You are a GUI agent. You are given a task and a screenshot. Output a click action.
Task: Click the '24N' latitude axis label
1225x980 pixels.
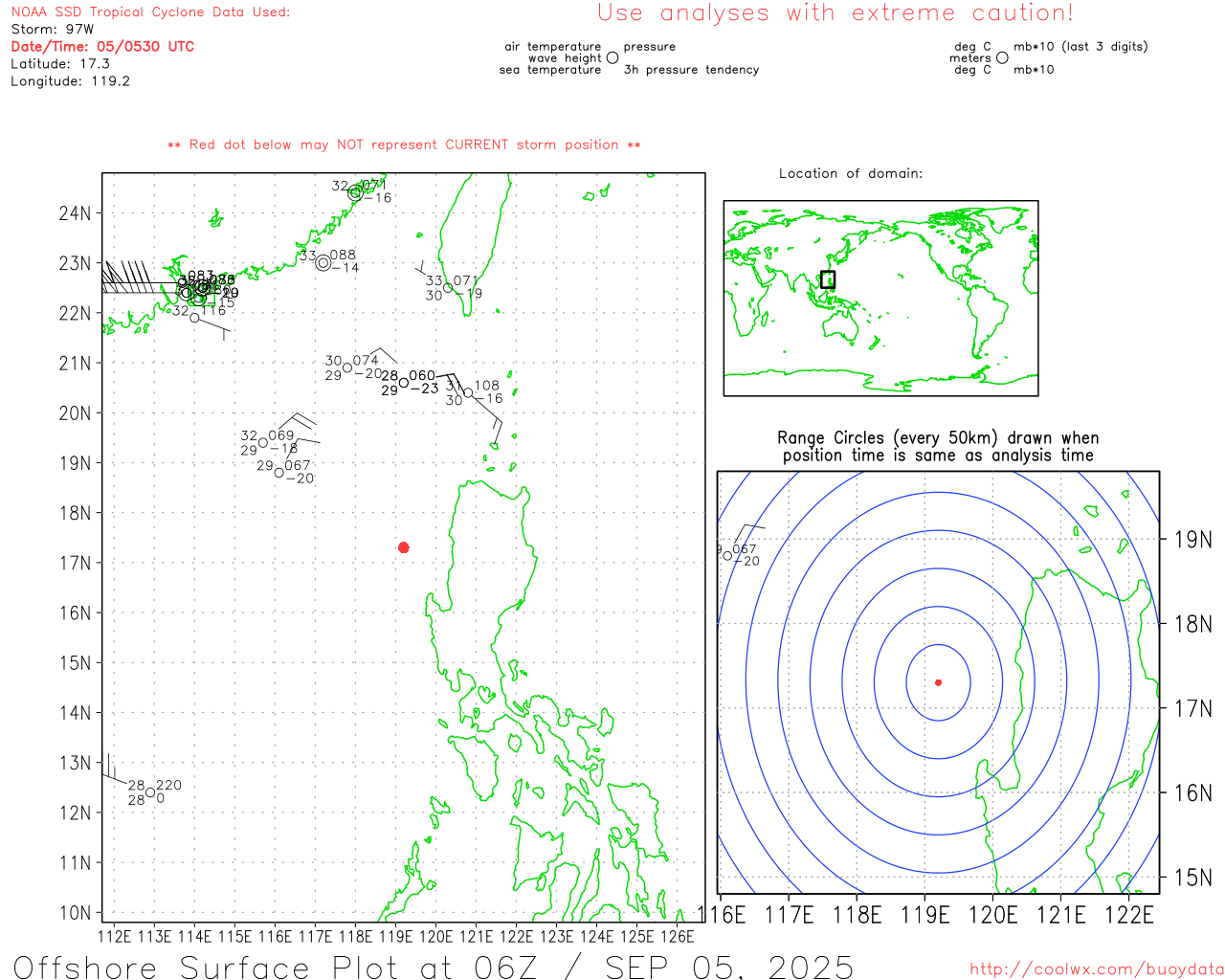75,212
